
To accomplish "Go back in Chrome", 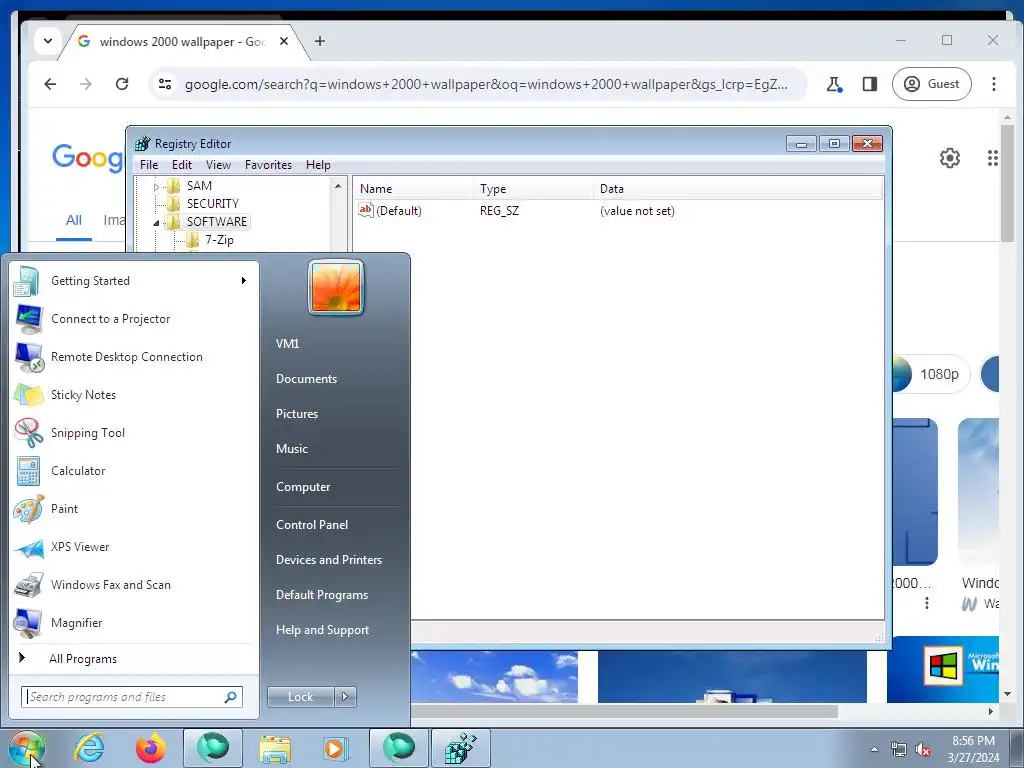I will click(x=50, y=84).
